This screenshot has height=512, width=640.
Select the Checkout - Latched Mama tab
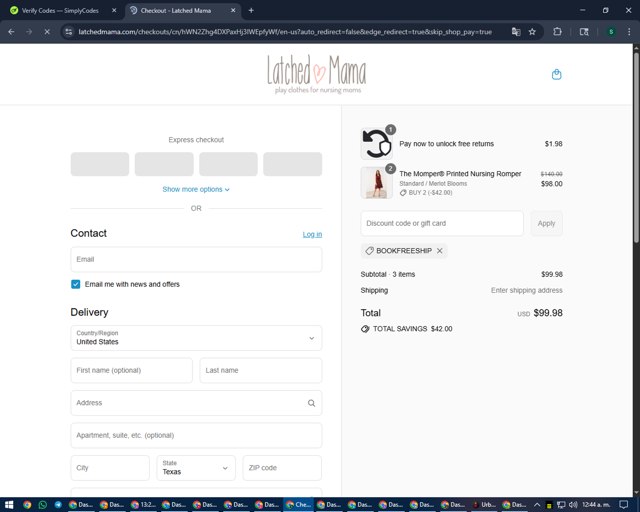click(x=182, y=11)
